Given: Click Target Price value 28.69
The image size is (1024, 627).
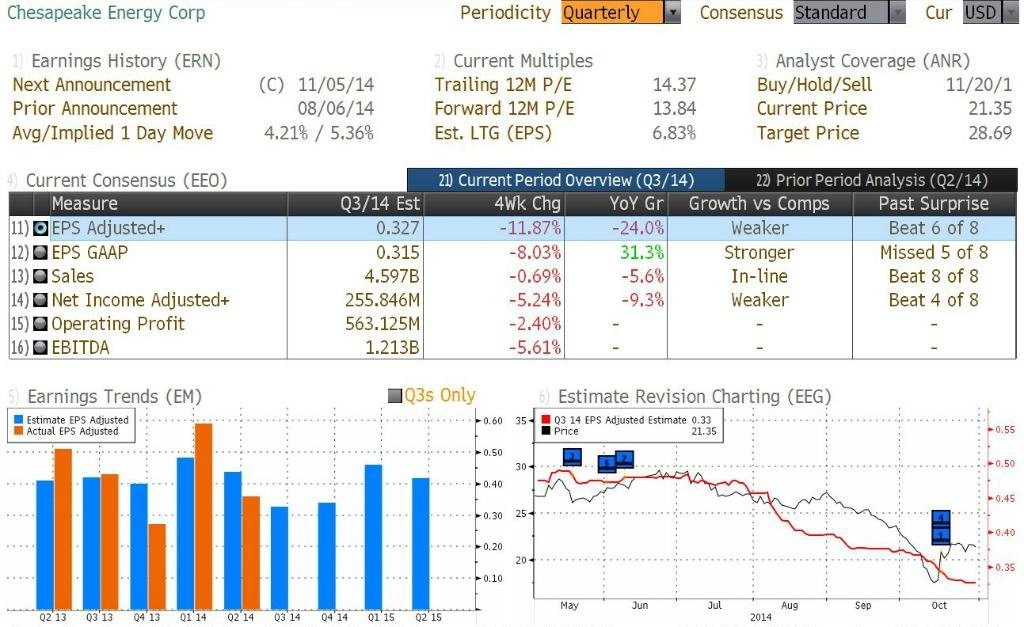Looking at the screenshot, I should pyautogui.click(x=990, y=133).
